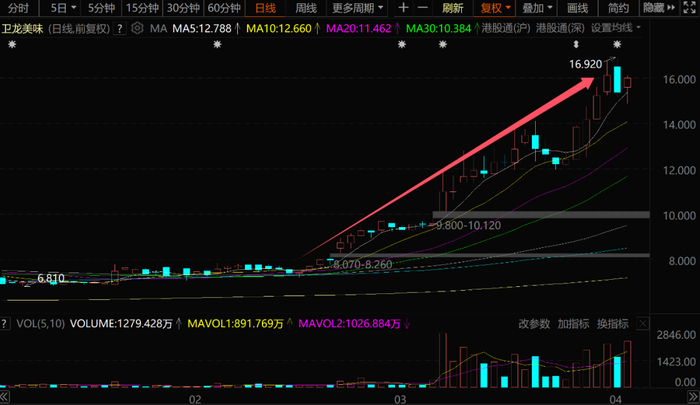700x405 pixels.
Task: Click 改参数 to edit parameters
Action: (534, 324)
